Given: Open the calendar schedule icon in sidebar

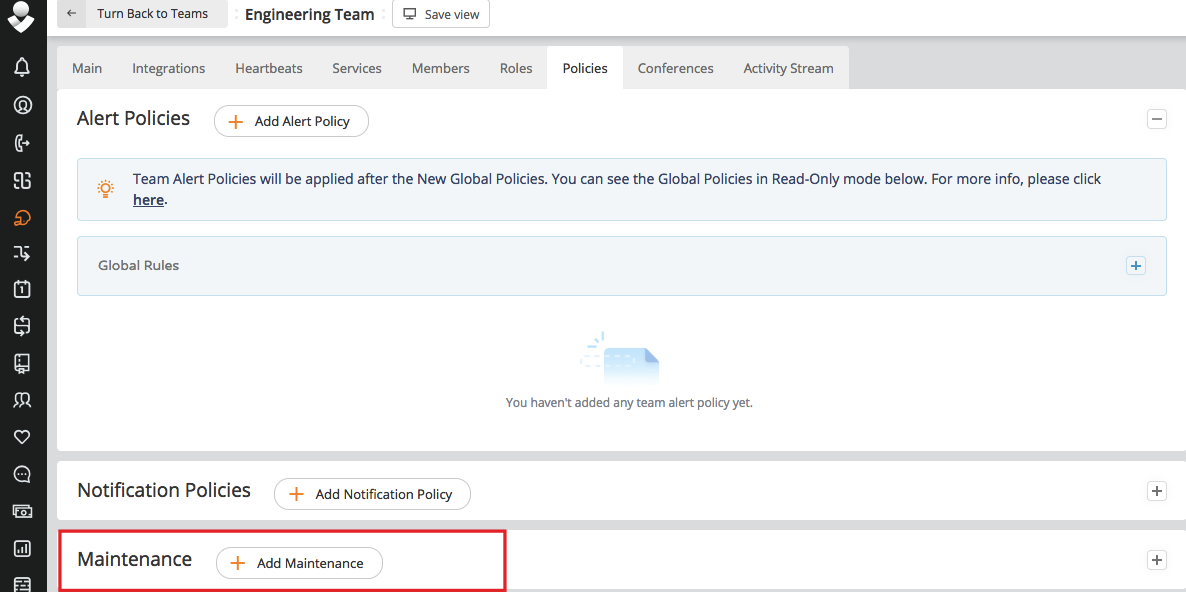Looking at the screenshot, I should pyautogui.click(x=22, y=289).
